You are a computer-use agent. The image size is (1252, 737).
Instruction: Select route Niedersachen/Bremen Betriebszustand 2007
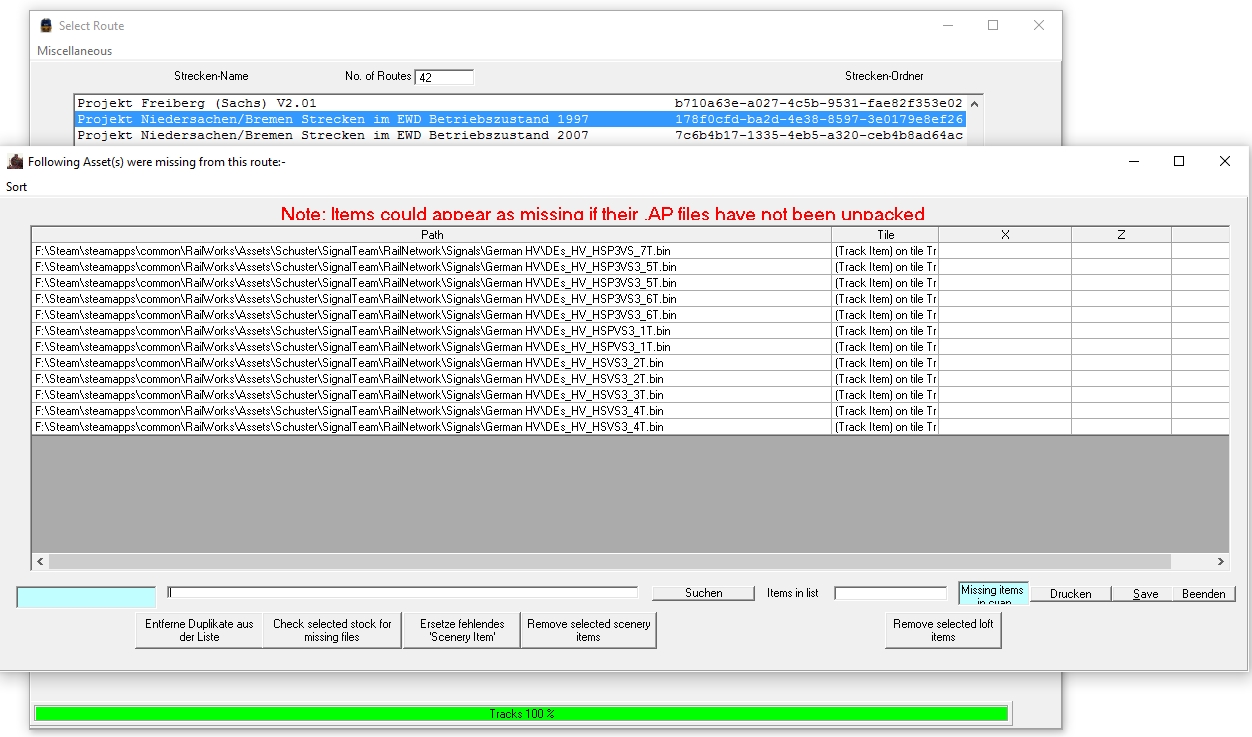[520, 135]
